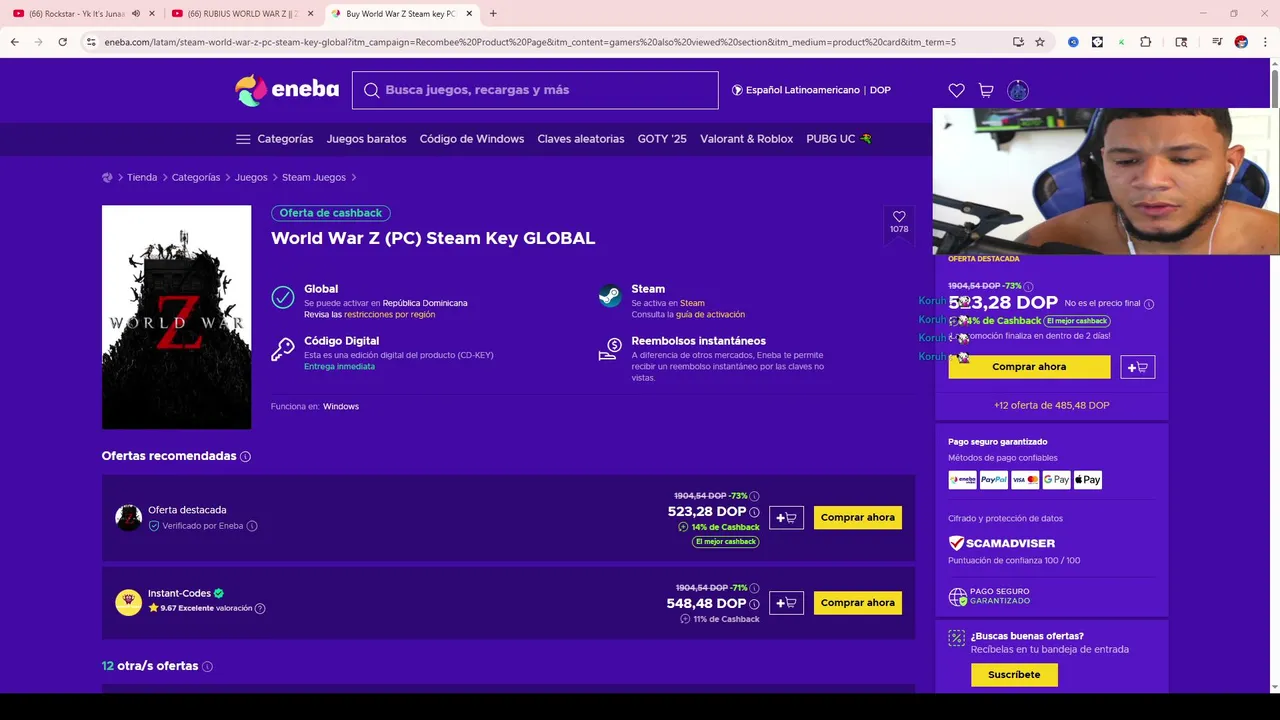Show info for No es el precio final
The image size is (1280, 720).
1148,304
